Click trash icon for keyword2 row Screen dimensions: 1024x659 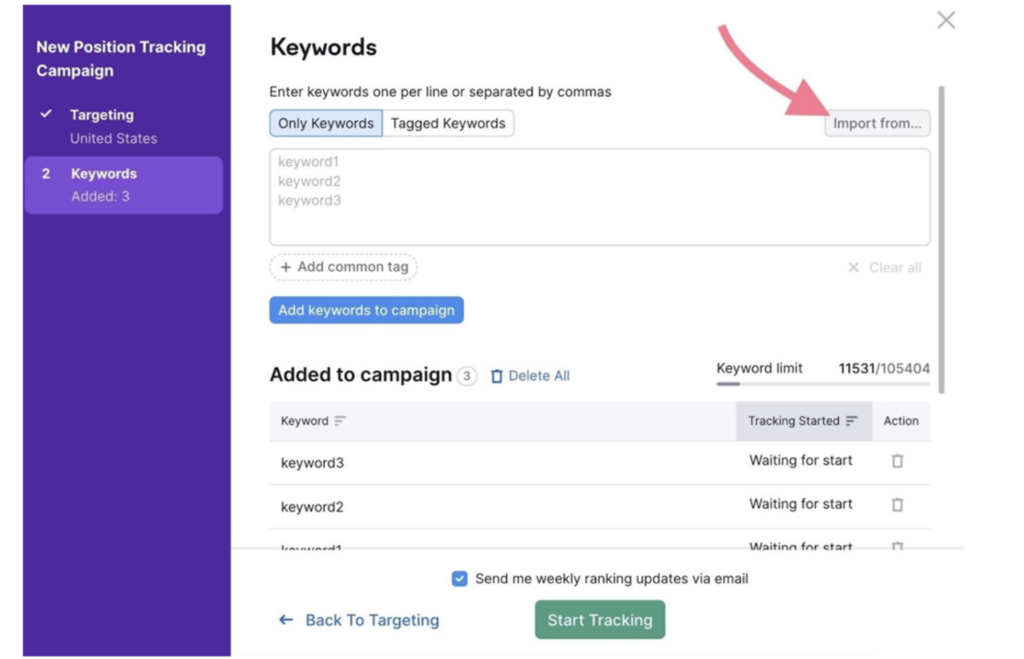897,505
